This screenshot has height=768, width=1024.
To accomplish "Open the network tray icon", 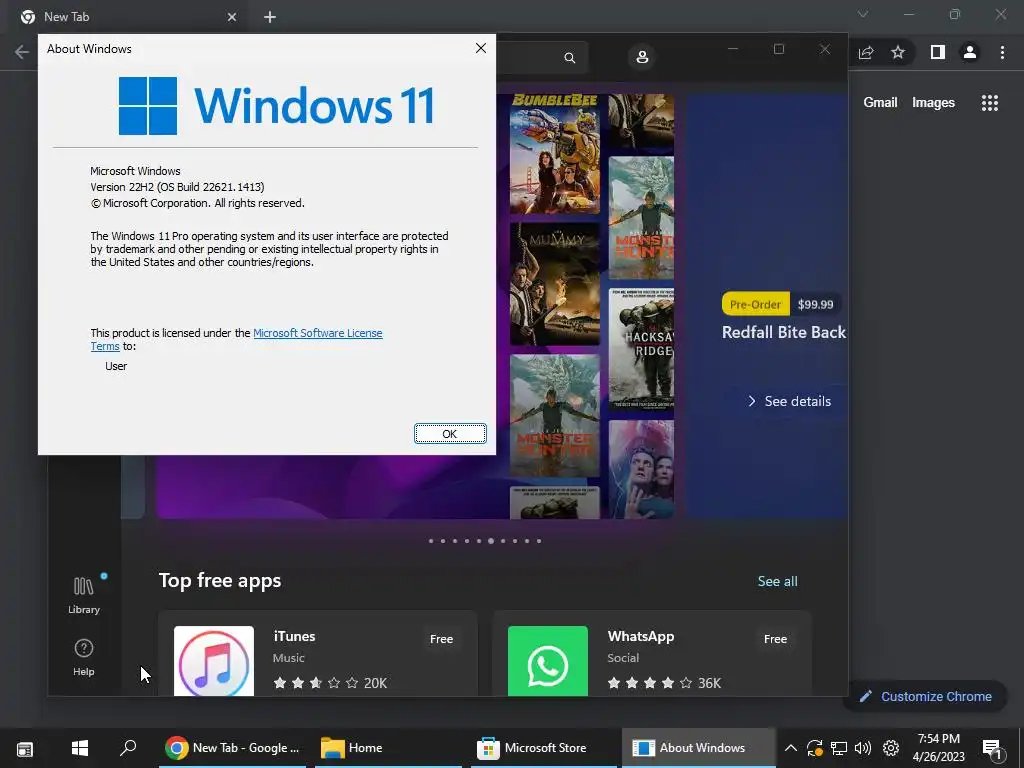I will point(839,748).
